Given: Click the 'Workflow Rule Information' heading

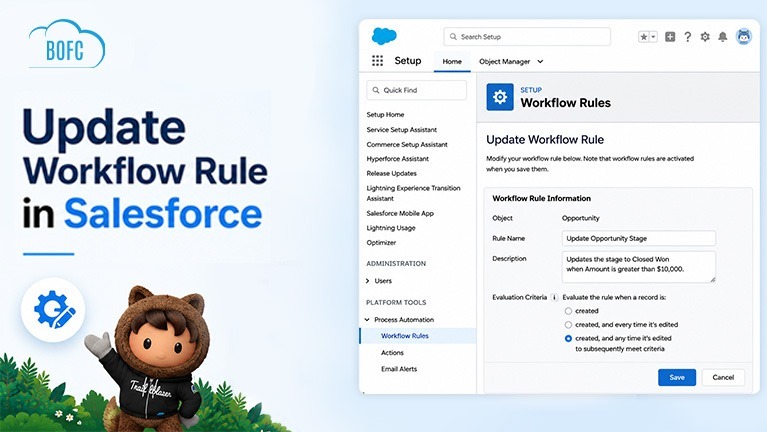Looking at the screenshot, I should click(541, 198).
